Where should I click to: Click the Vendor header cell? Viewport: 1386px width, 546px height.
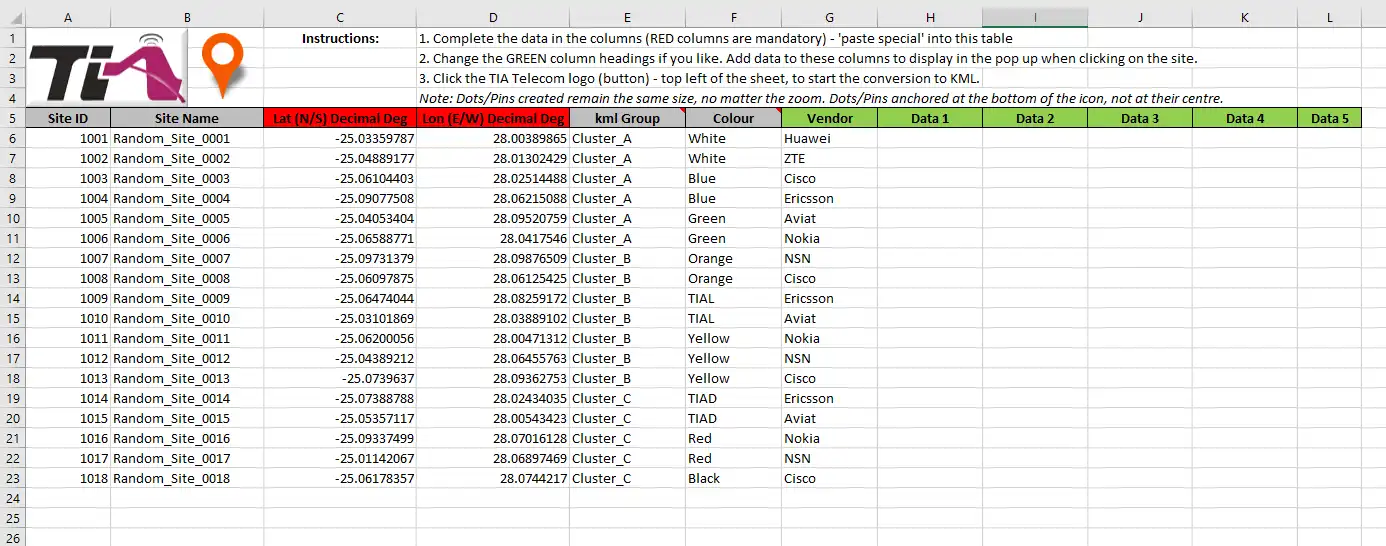click(830, 118)
